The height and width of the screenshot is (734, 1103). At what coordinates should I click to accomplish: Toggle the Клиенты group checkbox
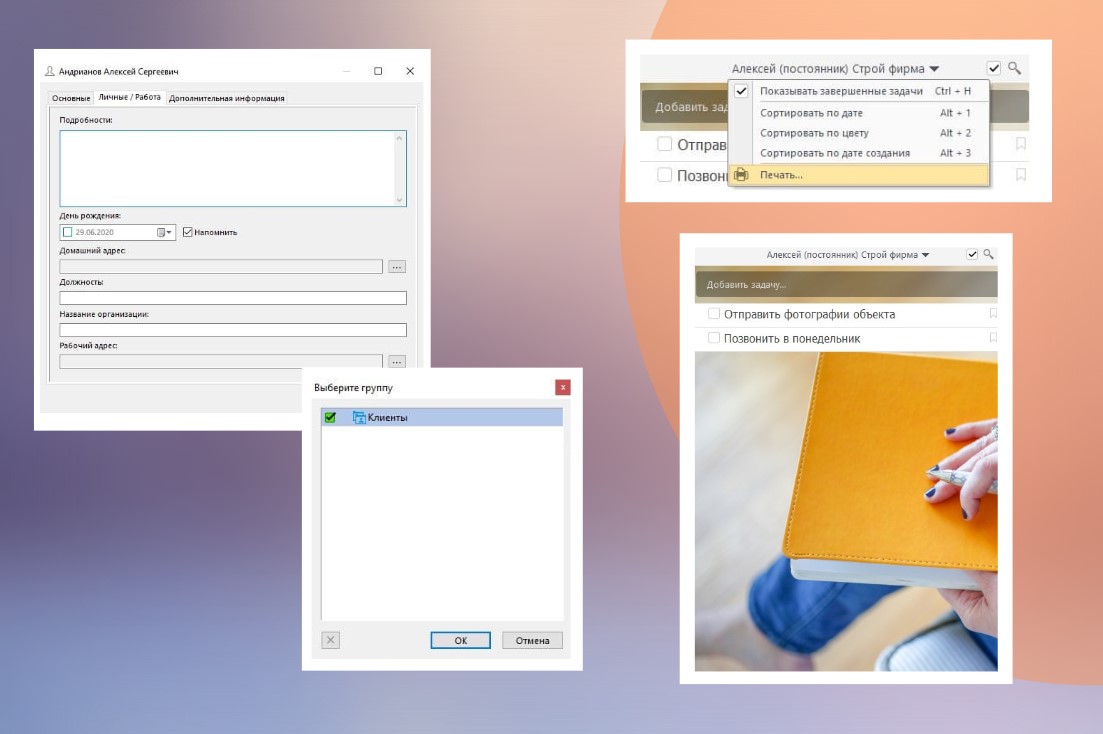pos(330,417)
